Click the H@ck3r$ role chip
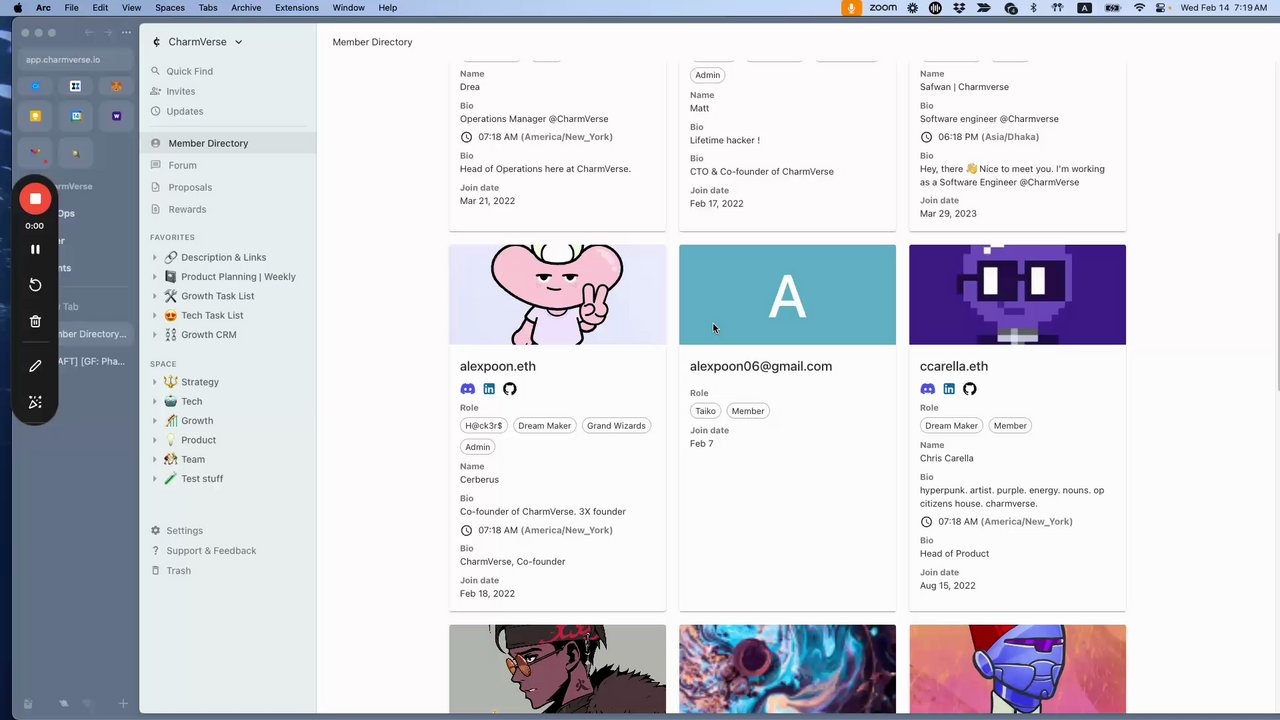The width and height of the screenshot is (1280, 720). tap(484, 426)
